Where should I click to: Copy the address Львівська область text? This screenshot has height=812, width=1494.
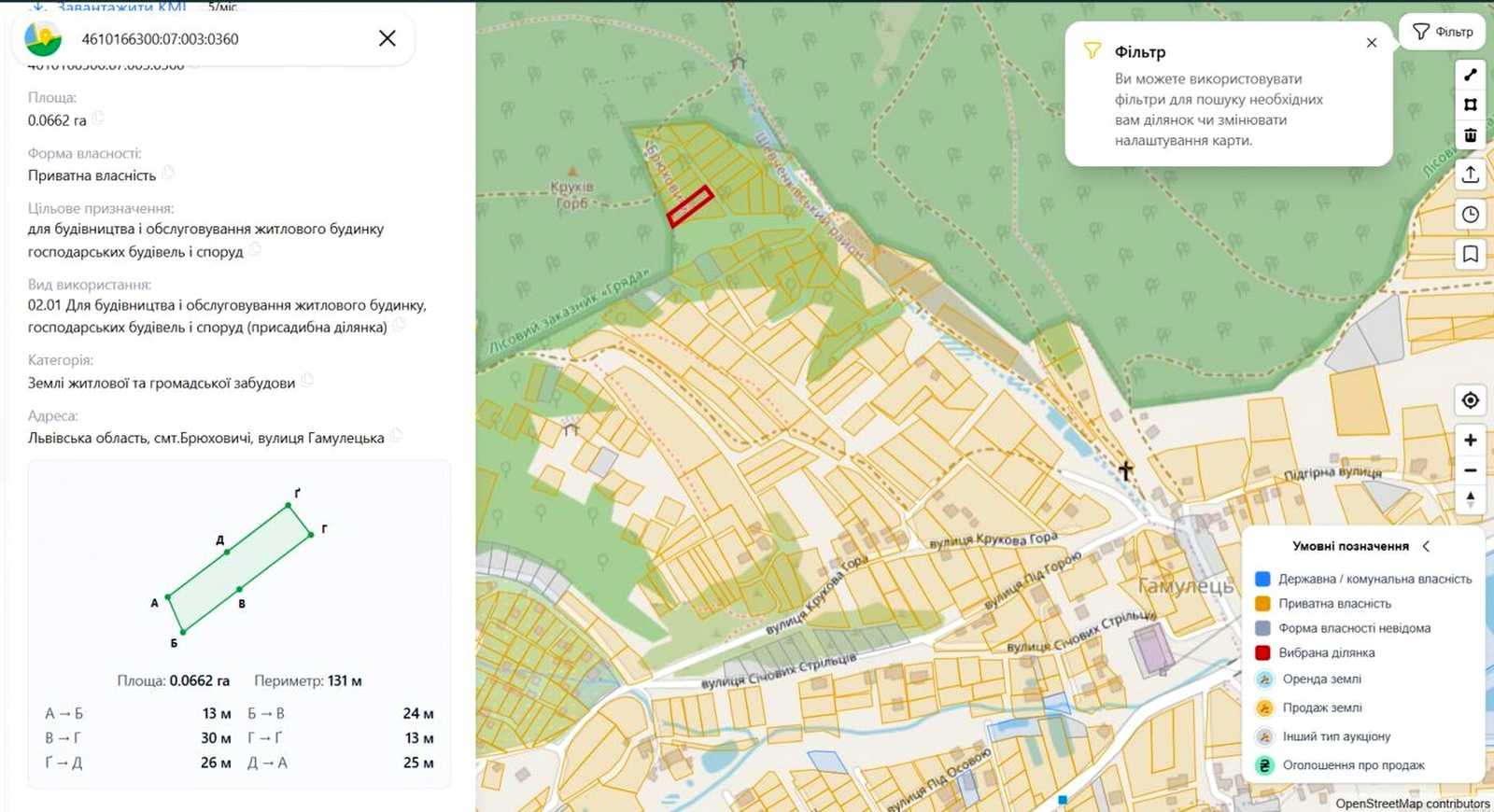click(x=396, y=435)
